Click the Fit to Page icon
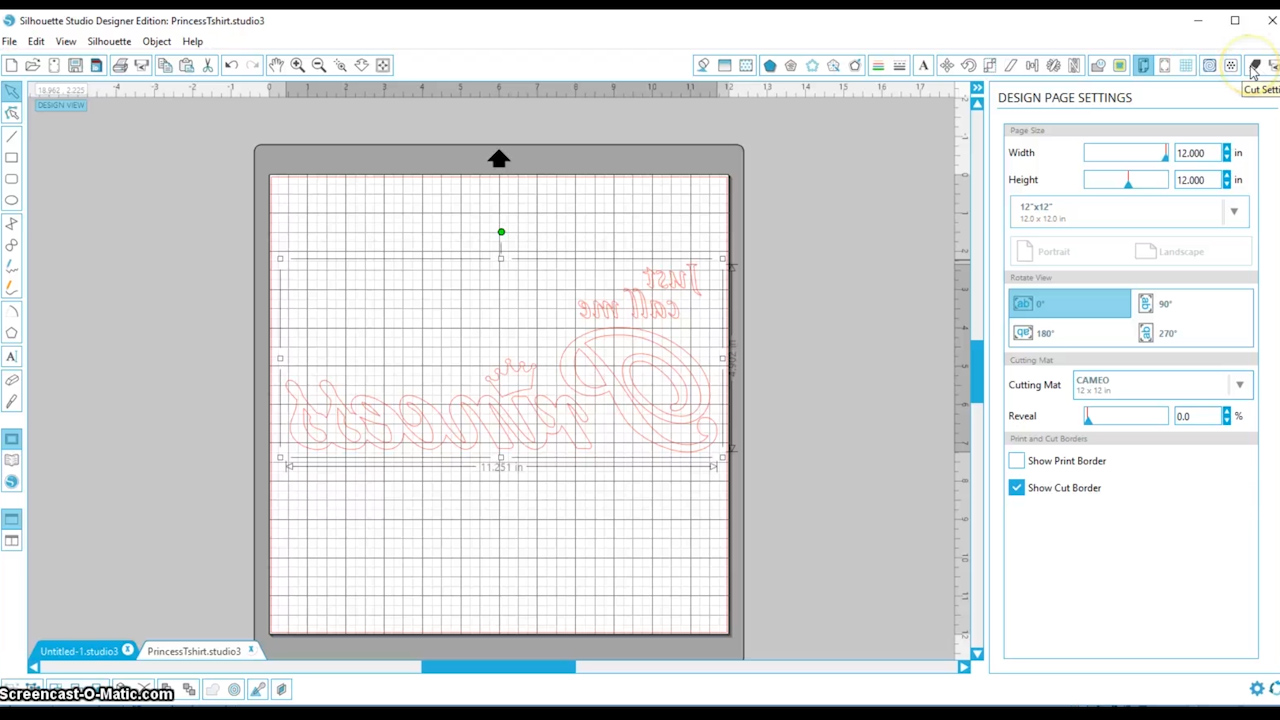The width and height of the screenshot is (1280, 720). pyautogui.click(x=383, y=65)
